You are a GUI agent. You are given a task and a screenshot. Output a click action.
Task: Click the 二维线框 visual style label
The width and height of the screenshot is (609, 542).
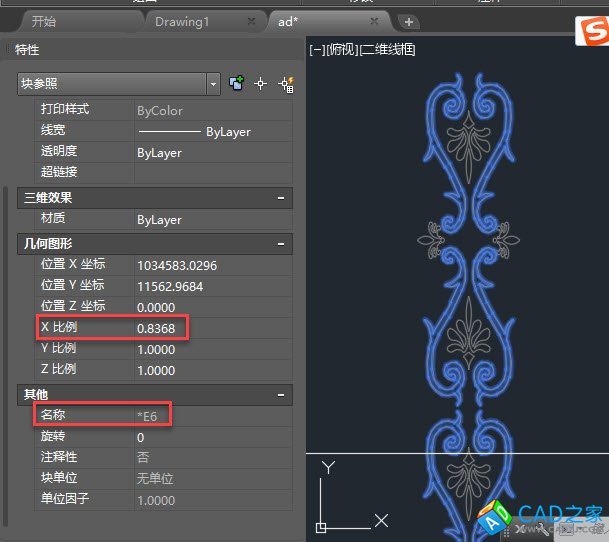click(x=387, y=49)
